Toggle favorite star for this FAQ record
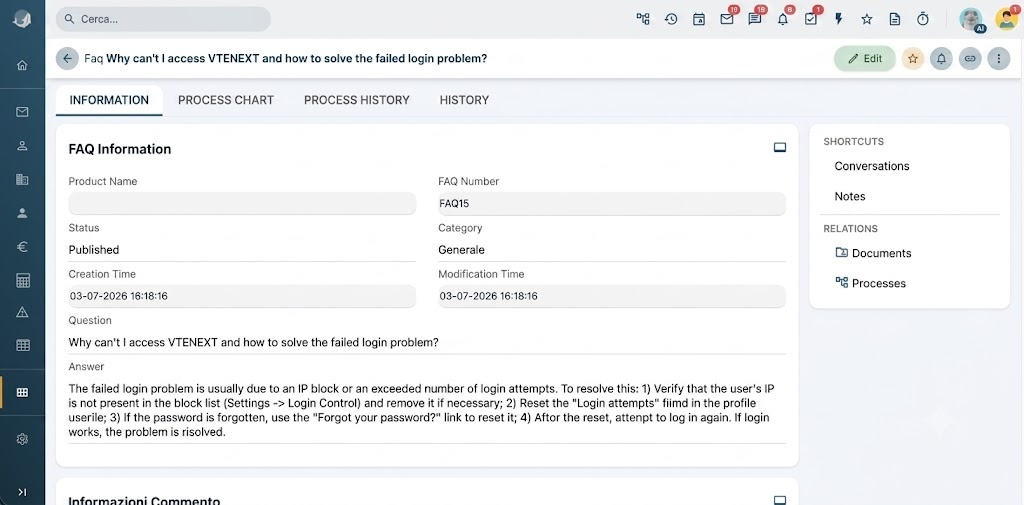The width and height of the screenshot is (1024, 505). point(913,58)
